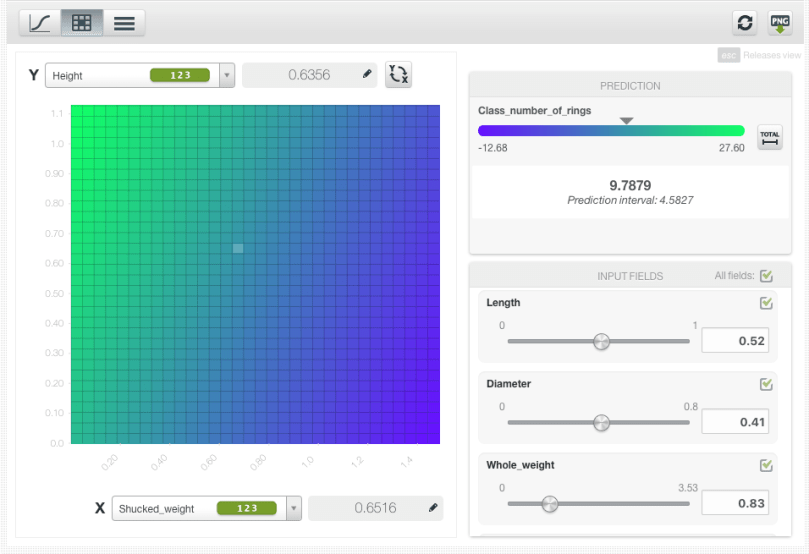Click the Diameter value input box
The width and height of the screenshot is (809, 554).
(x=735, y=422)
